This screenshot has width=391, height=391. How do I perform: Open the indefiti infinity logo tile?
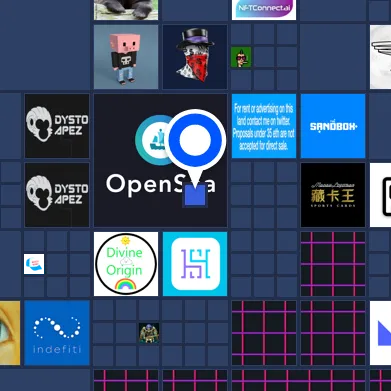click(x=57, y=333)
